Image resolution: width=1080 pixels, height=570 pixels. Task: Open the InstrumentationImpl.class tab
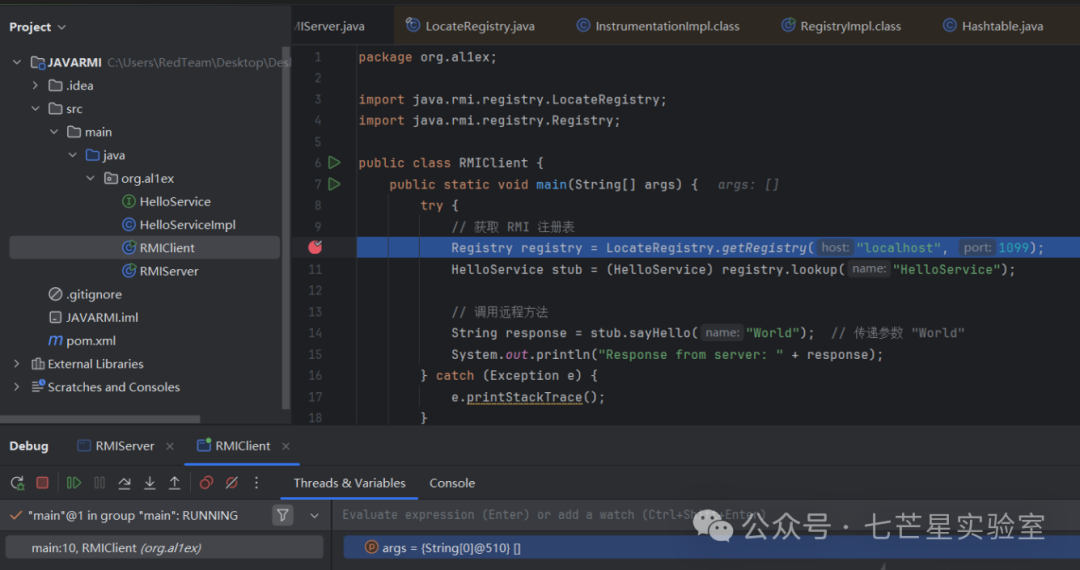pos(658,26)
